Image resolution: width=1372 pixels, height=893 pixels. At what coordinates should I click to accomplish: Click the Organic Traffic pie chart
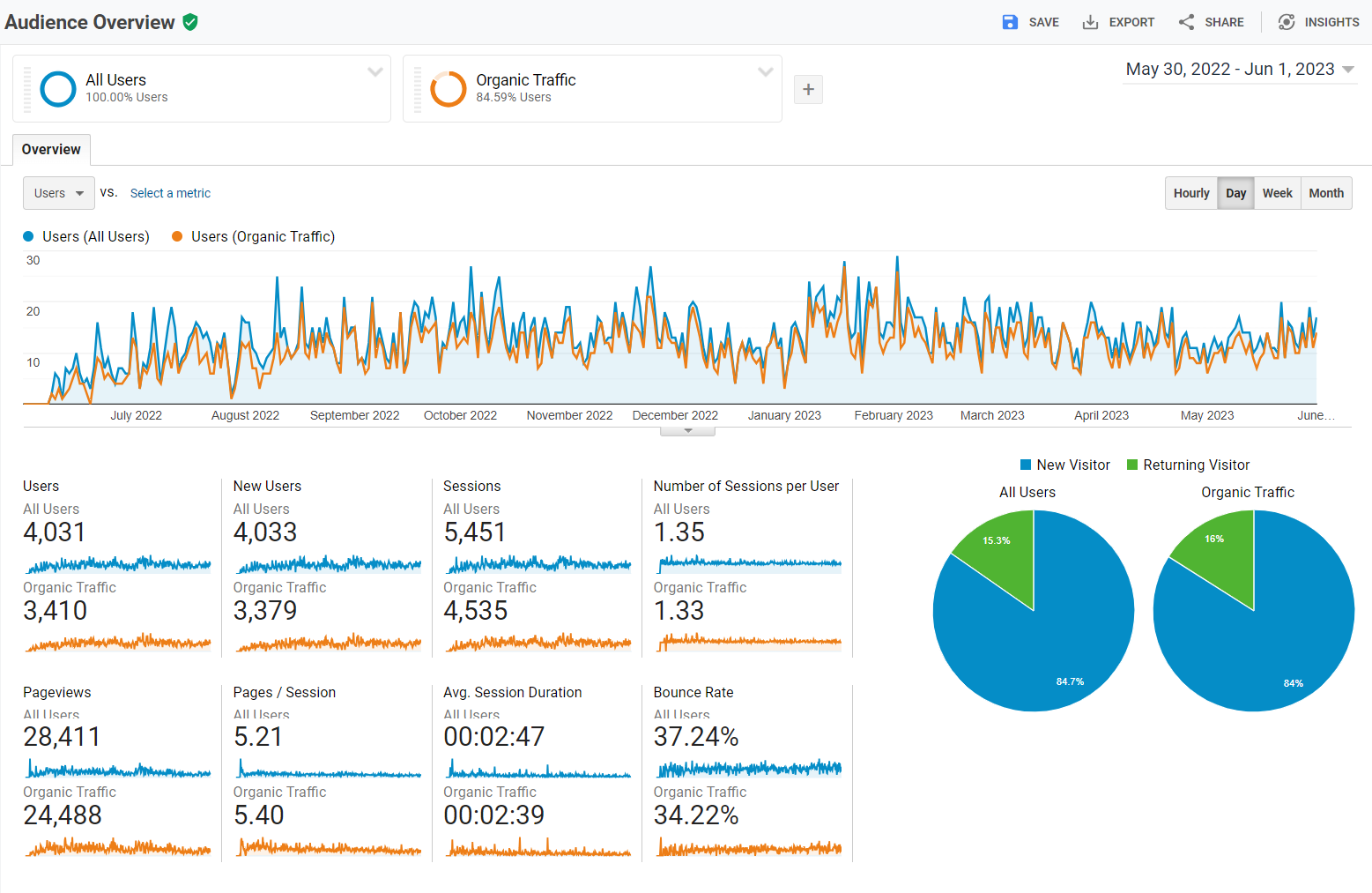1253,608
